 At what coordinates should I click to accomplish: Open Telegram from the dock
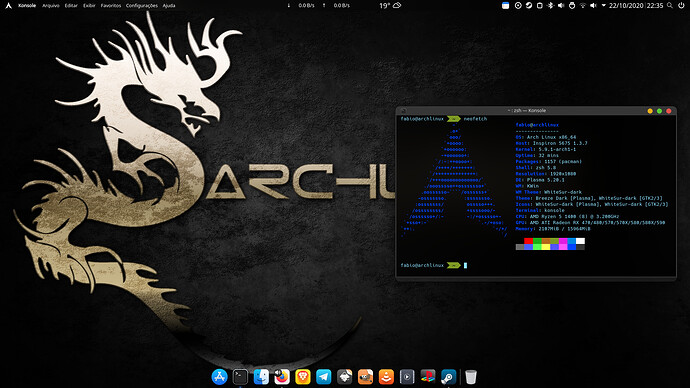pyautogui.click(x=323, y=377)
